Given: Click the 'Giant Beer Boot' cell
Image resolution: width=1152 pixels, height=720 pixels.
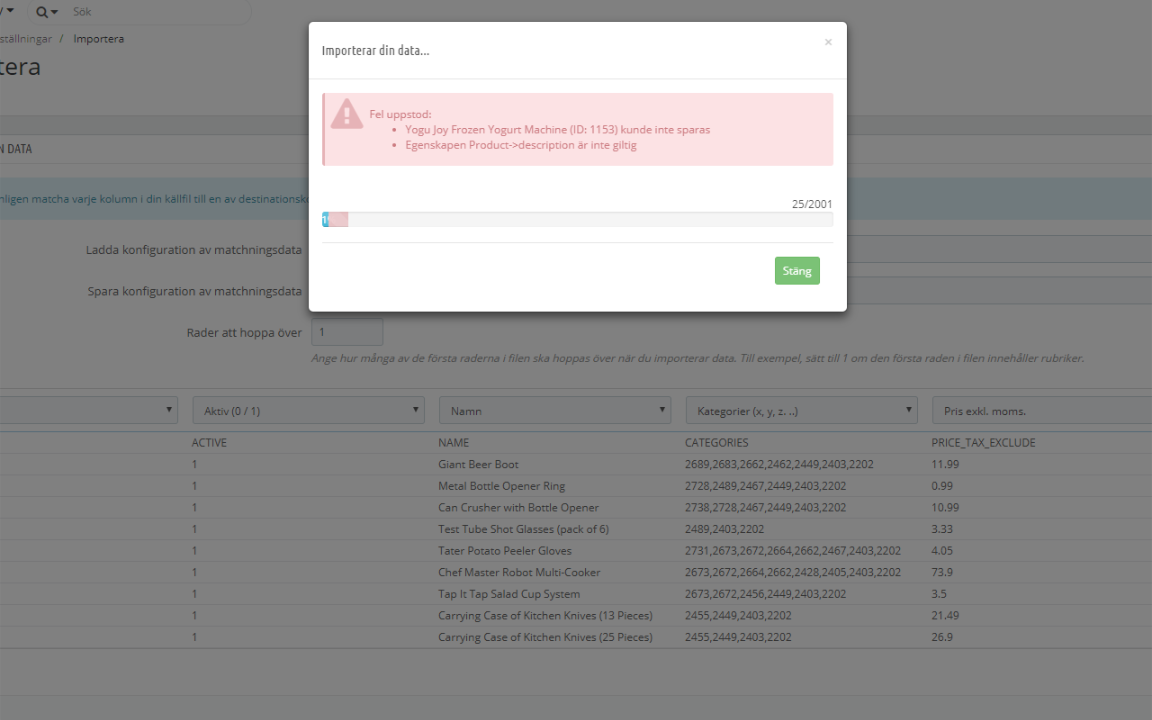Looking at the screenshot, I should (478, 464).
